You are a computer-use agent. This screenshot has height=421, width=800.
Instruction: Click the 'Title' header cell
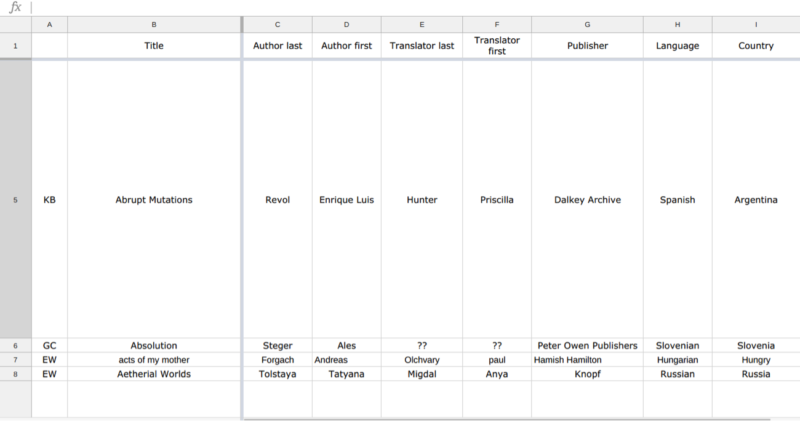(154, 46)
